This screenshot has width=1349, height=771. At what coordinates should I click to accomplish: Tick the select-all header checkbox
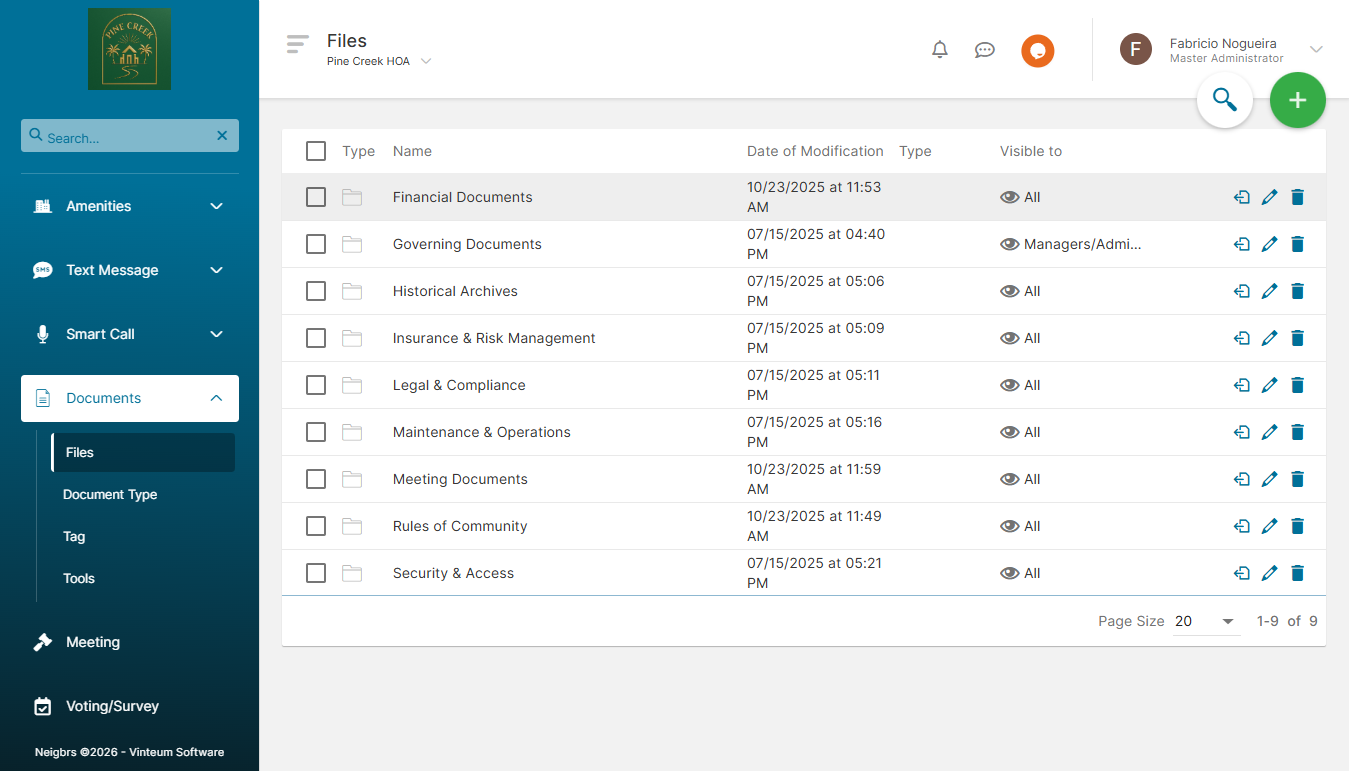pyautogui.click(x=316, y=151)
